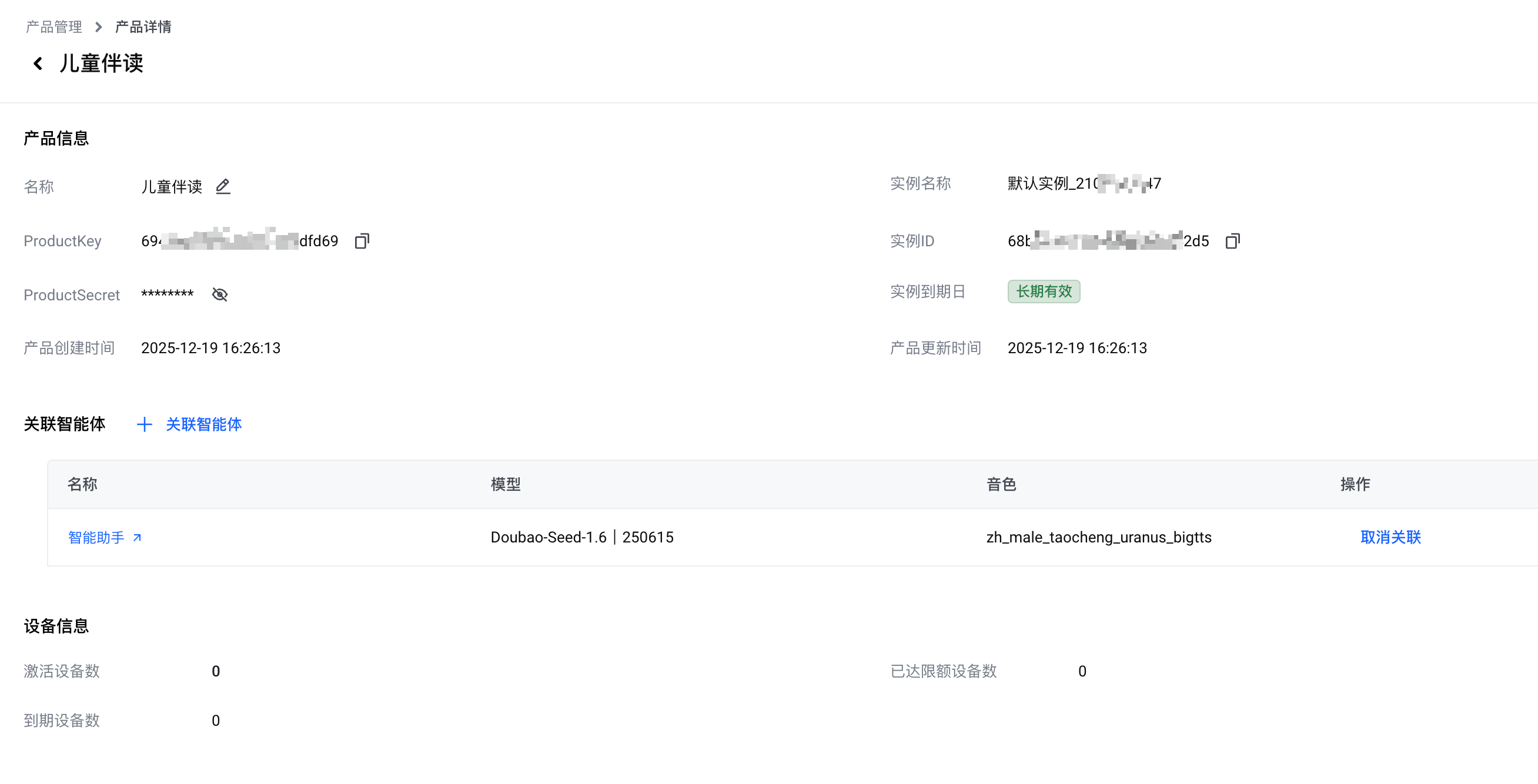Click the 关联智能体 link button
Screen dimensions: 1538x784
pyautogui.click(x=203, y=425)
